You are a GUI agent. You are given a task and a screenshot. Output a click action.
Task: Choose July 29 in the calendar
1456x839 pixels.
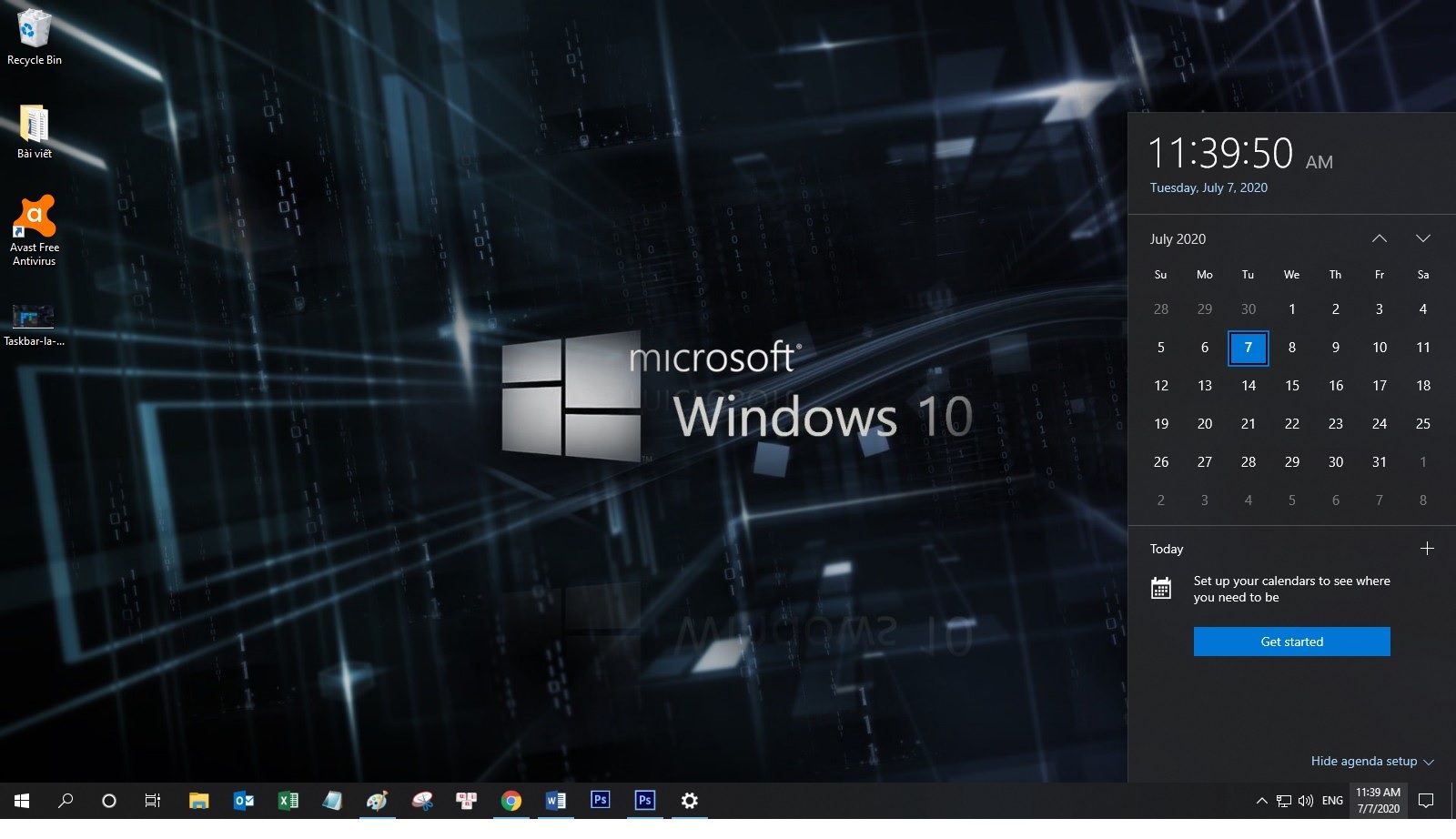tap(1292, 462)
